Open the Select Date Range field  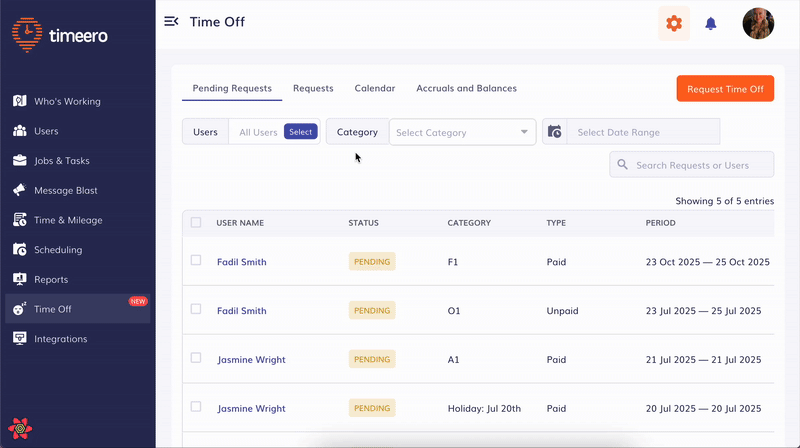click(x=642, y=132)
